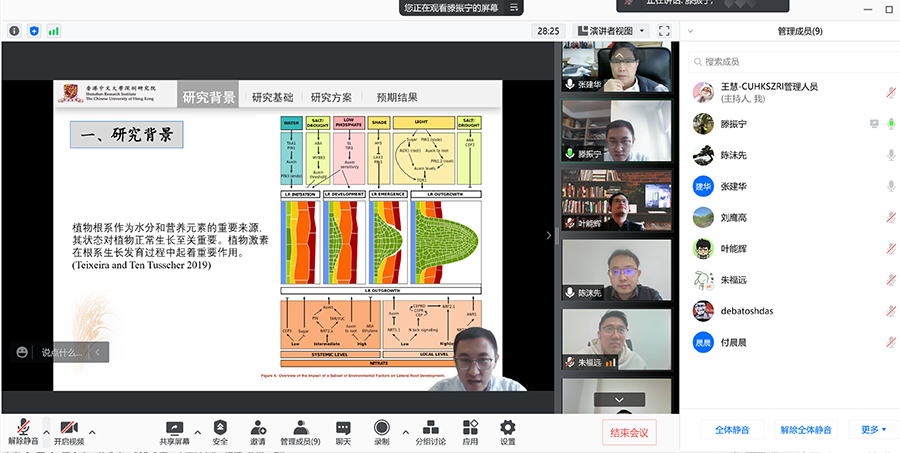Viewport: 900px width, 453px height.
Task: Open 分组讨论 breakout rooms
Action: coord(430,432)
